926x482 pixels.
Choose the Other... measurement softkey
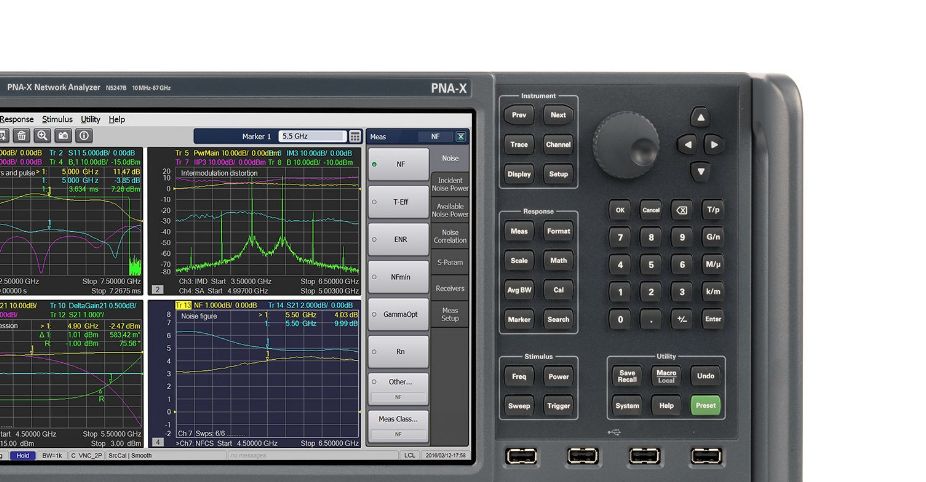tap(399, 389)
